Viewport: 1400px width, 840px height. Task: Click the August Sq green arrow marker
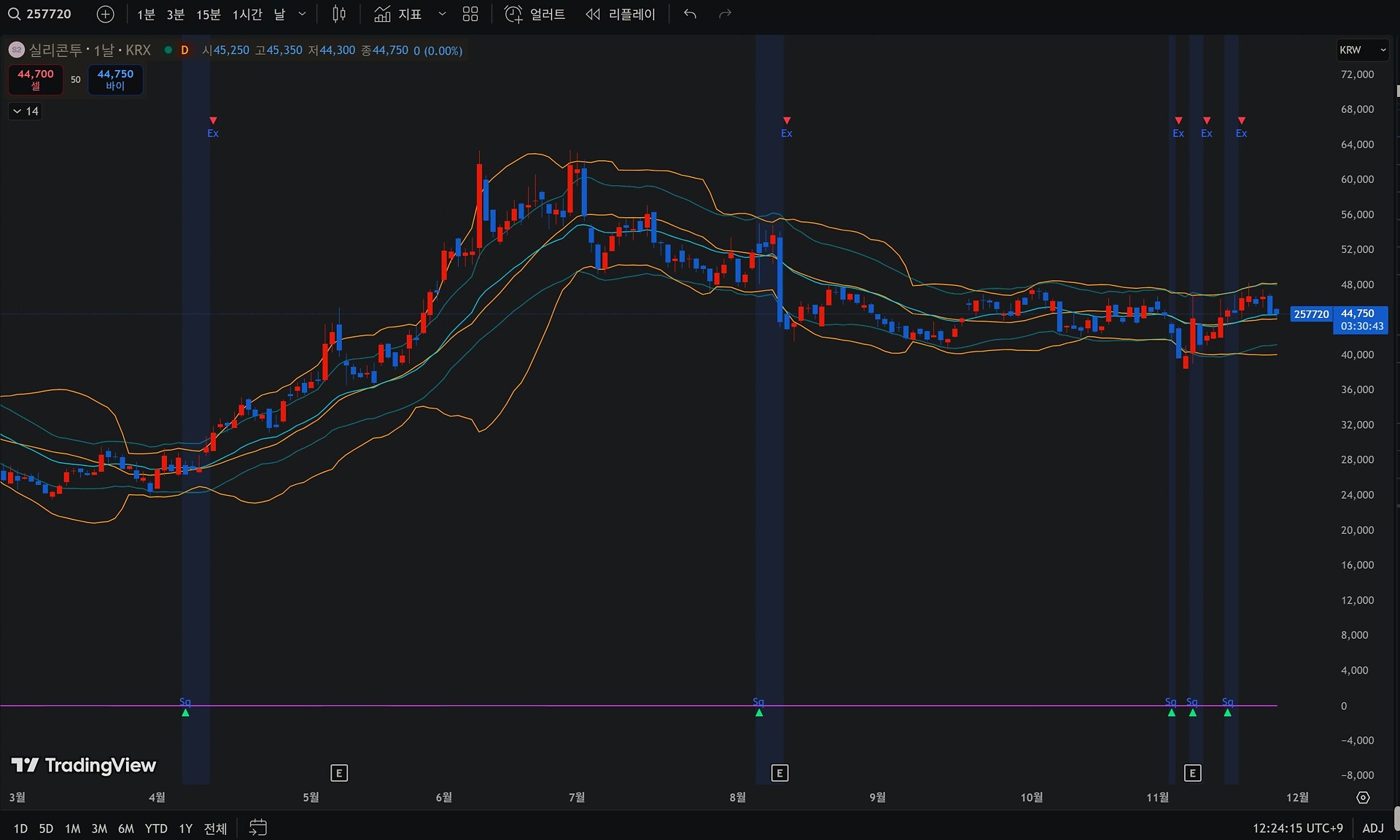click(x=759, y=712)
